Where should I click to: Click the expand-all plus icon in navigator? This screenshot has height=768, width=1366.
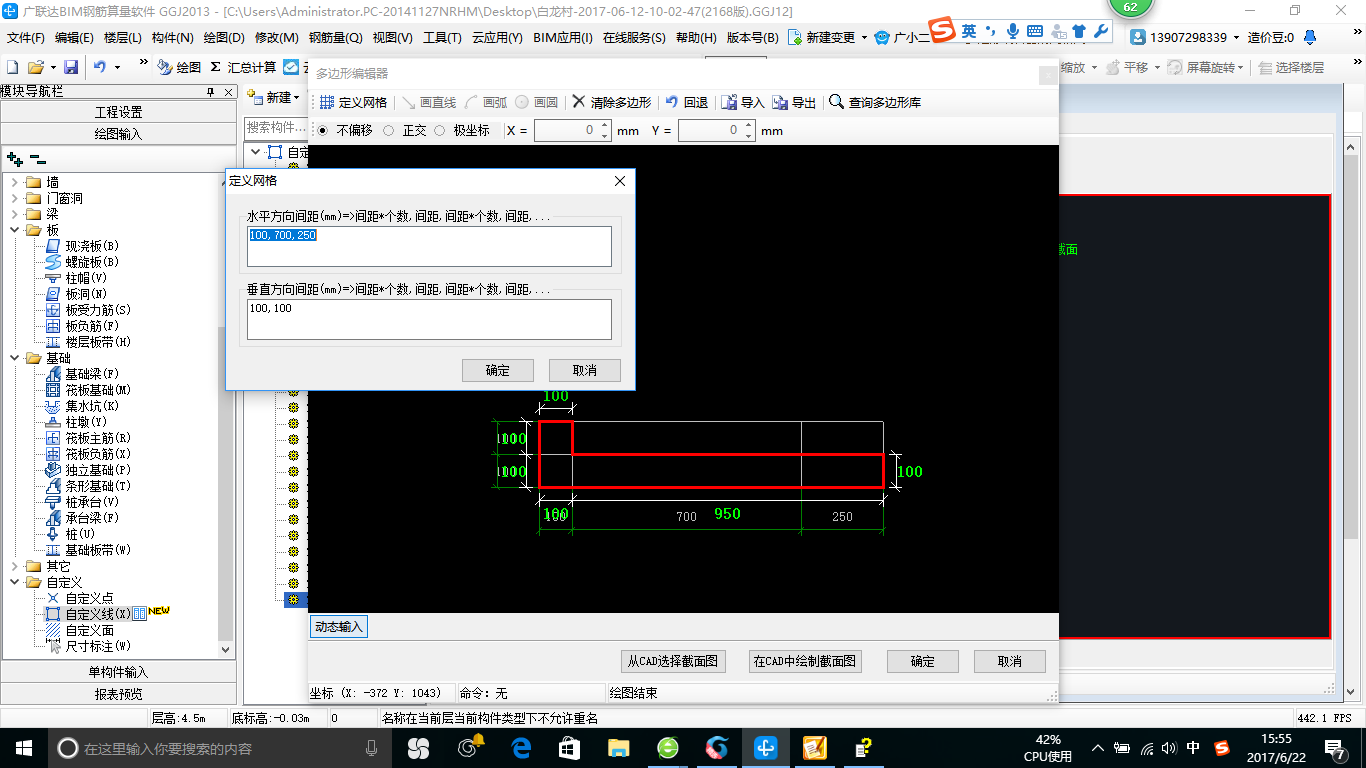tap(15, 159)
